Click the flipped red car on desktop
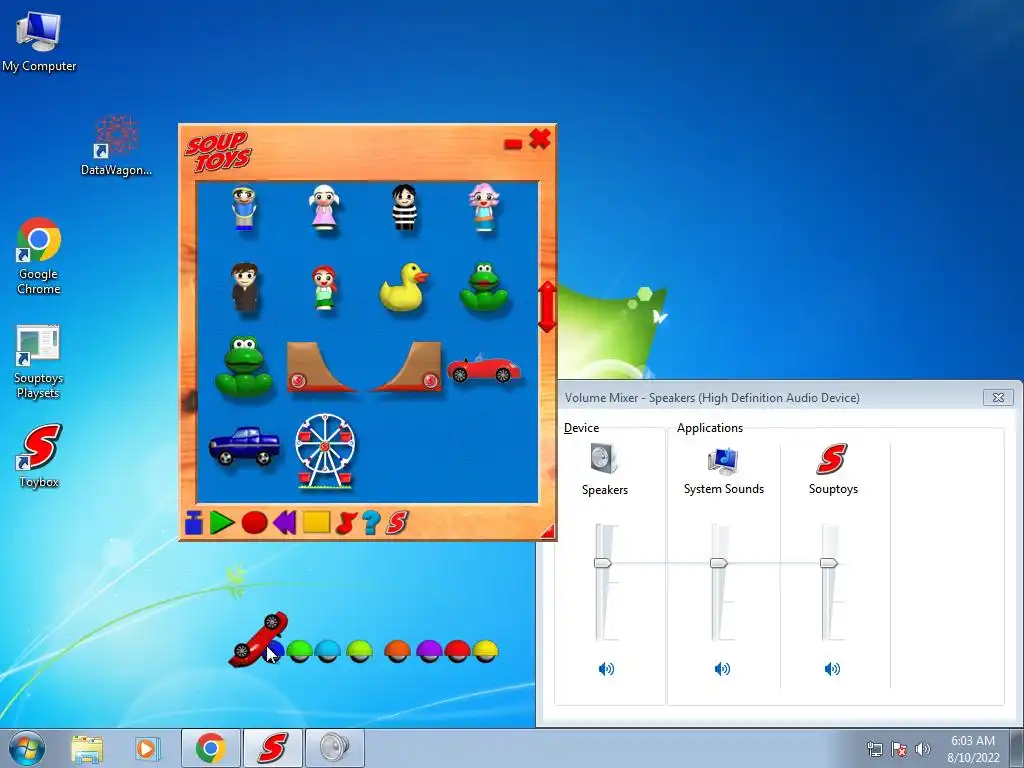Viewport: 1024px width, 768px height. [x=259, y=639]
